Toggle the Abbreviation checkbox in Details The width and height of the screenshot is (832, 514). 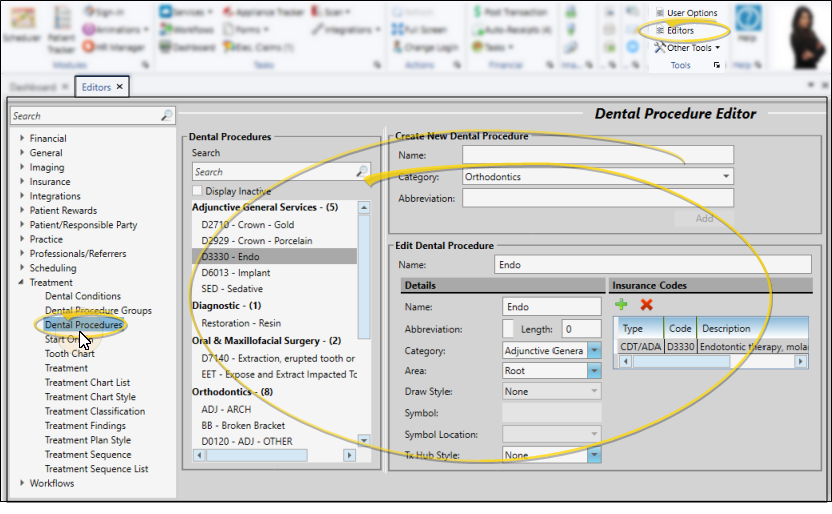[x=509, y=329]
